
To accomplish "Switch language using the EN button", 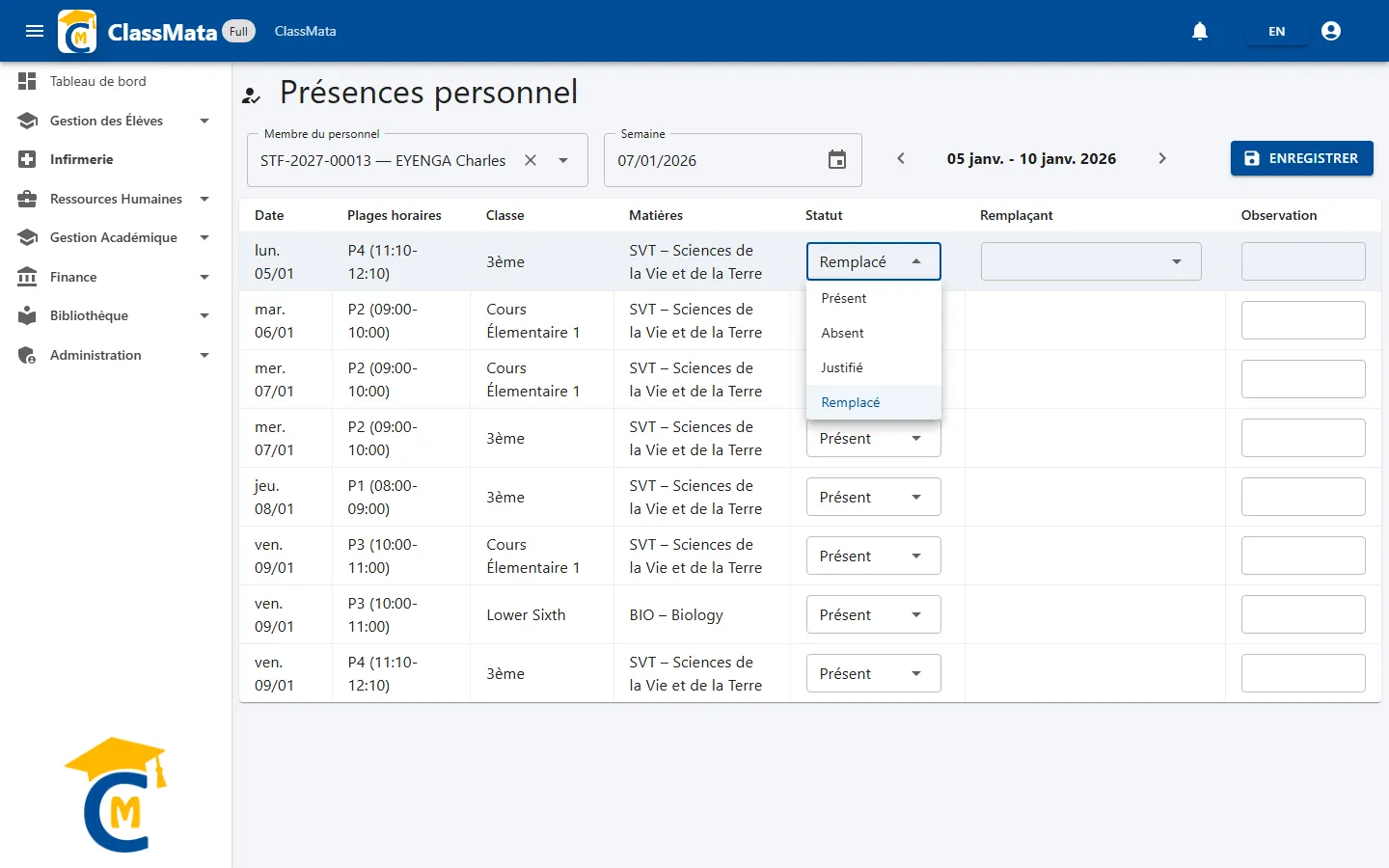I will point(1276,31).
